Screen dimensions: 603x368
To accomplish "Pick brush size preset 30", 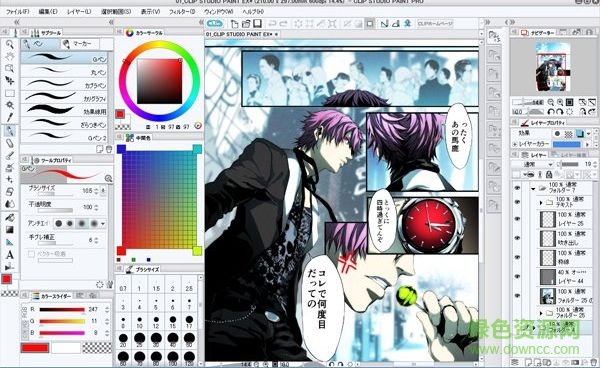I will [x=156, y=340].
